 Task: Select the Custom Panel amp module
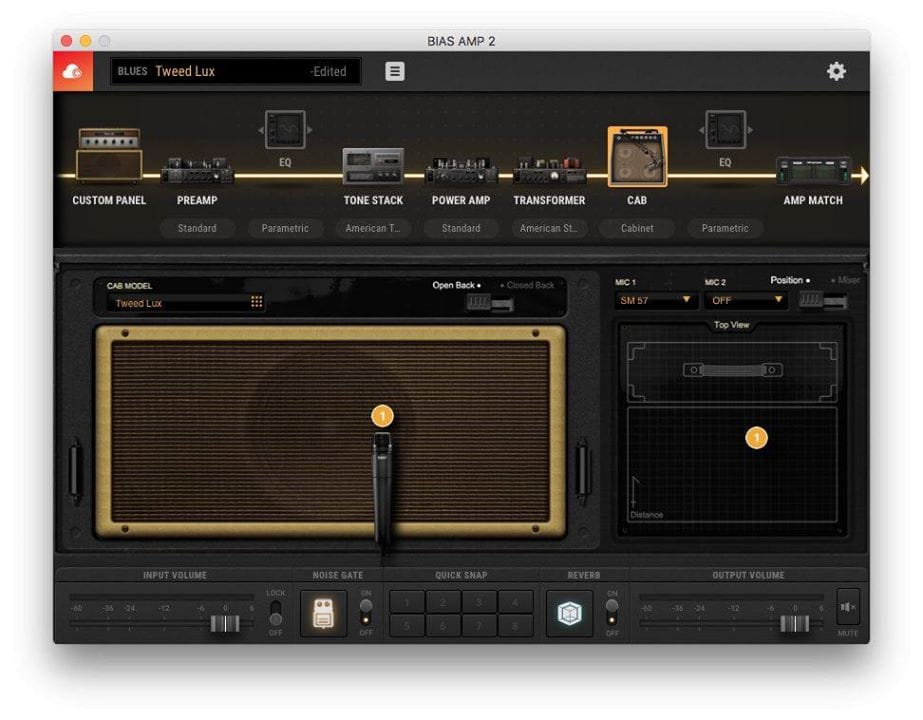click(109, 155)
